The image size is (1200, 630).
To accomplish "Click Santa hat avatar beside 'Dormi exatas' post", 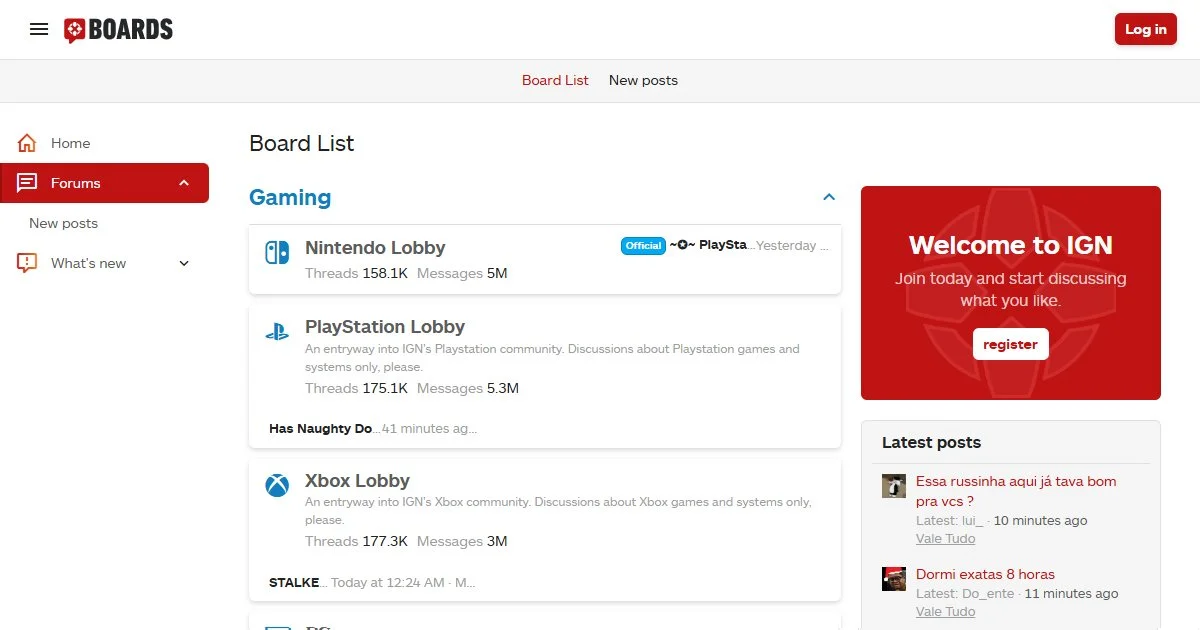I will (894, 579).
